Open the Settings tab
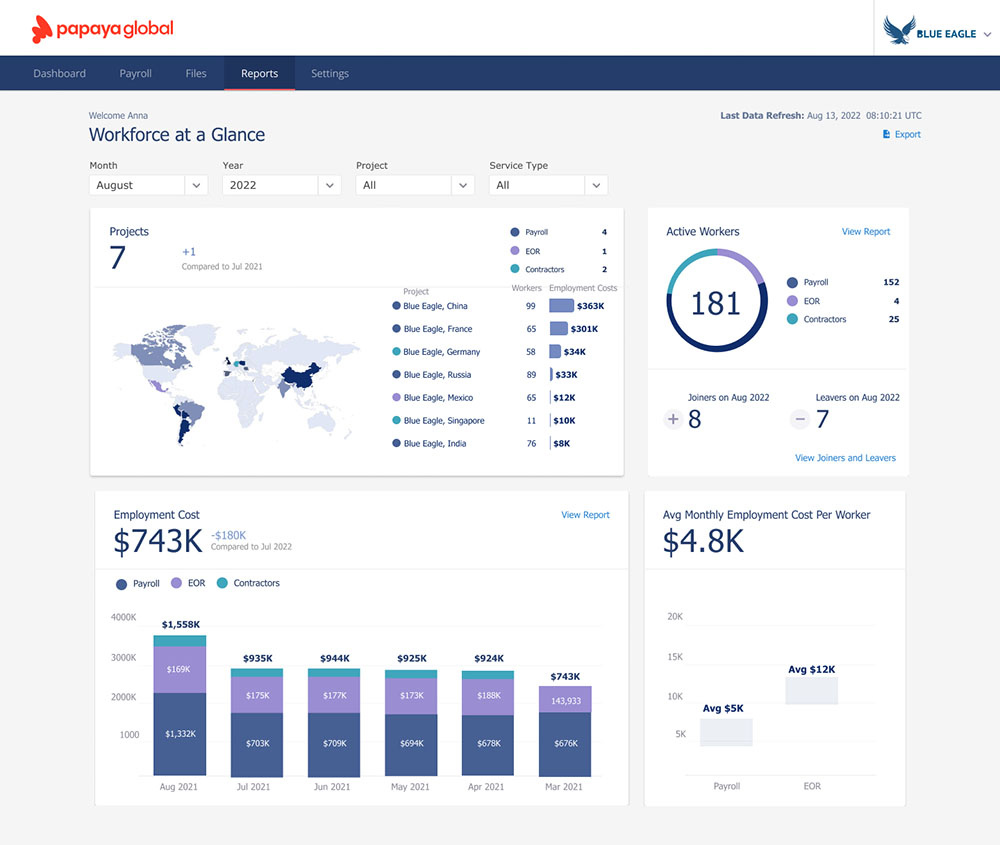Viewport: 1000px width, 845px height. point(329,72)
